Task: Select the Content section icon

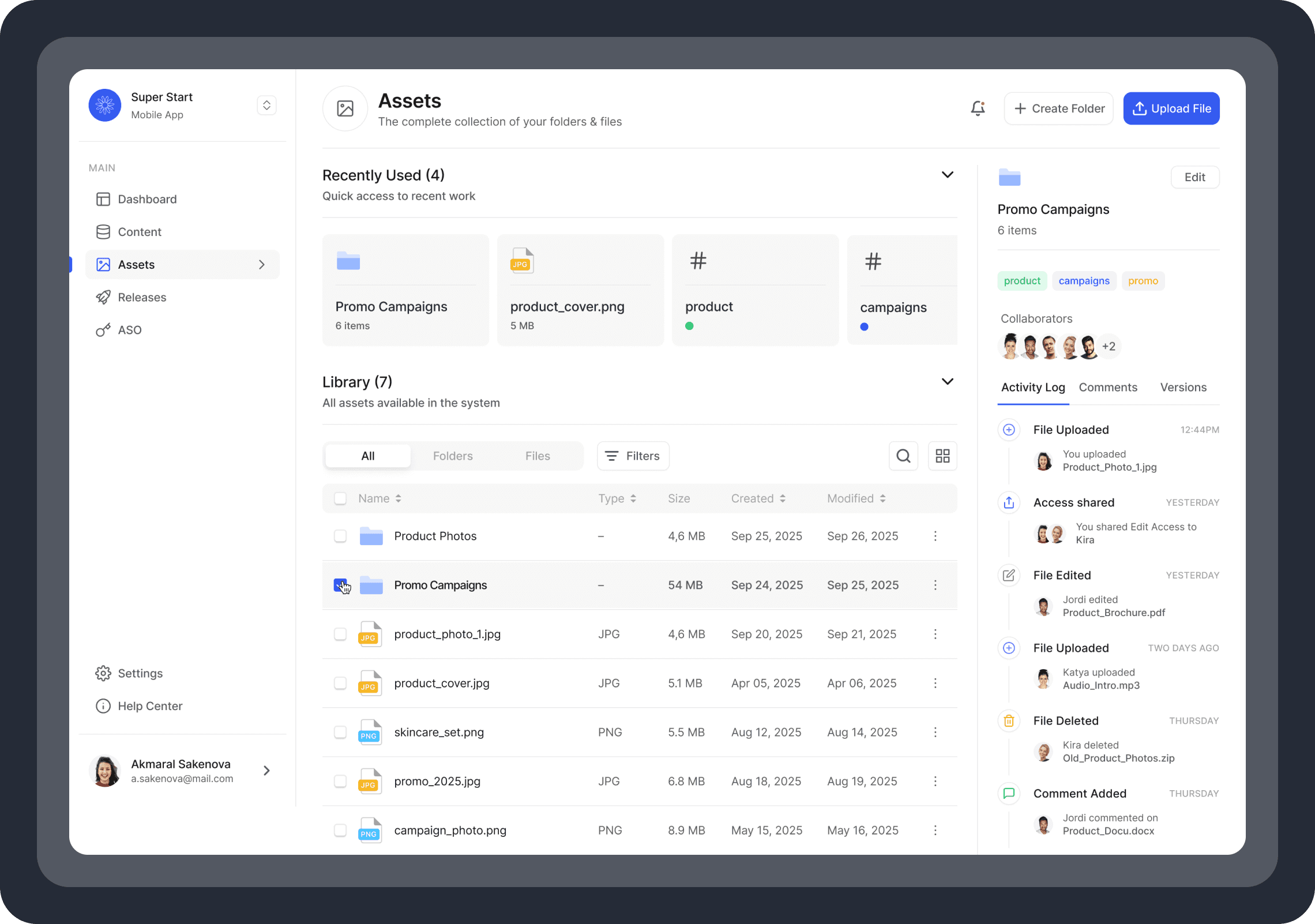Action: 103,231
